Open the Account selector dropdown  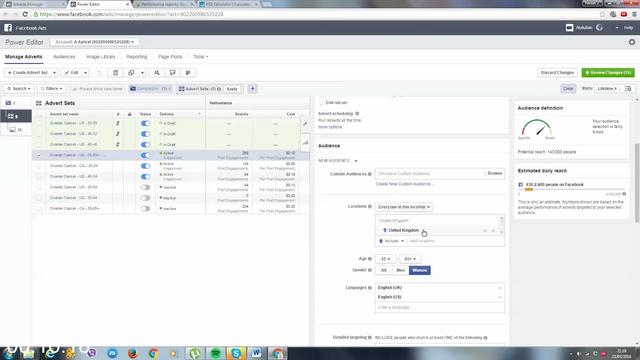95,42
